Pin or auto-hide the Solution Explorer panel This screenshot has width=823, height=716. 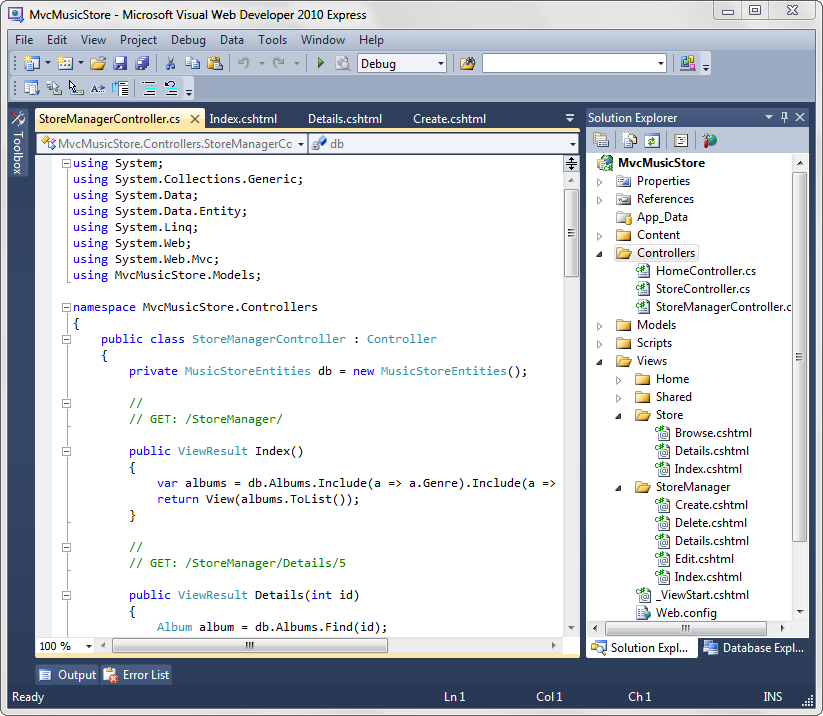click(x=785, y=118)
